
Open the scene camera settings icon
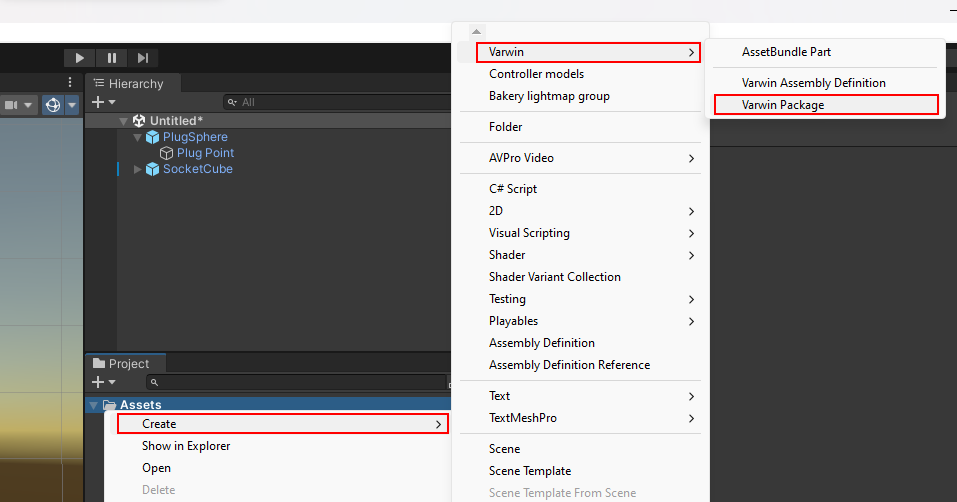(12, 105)
